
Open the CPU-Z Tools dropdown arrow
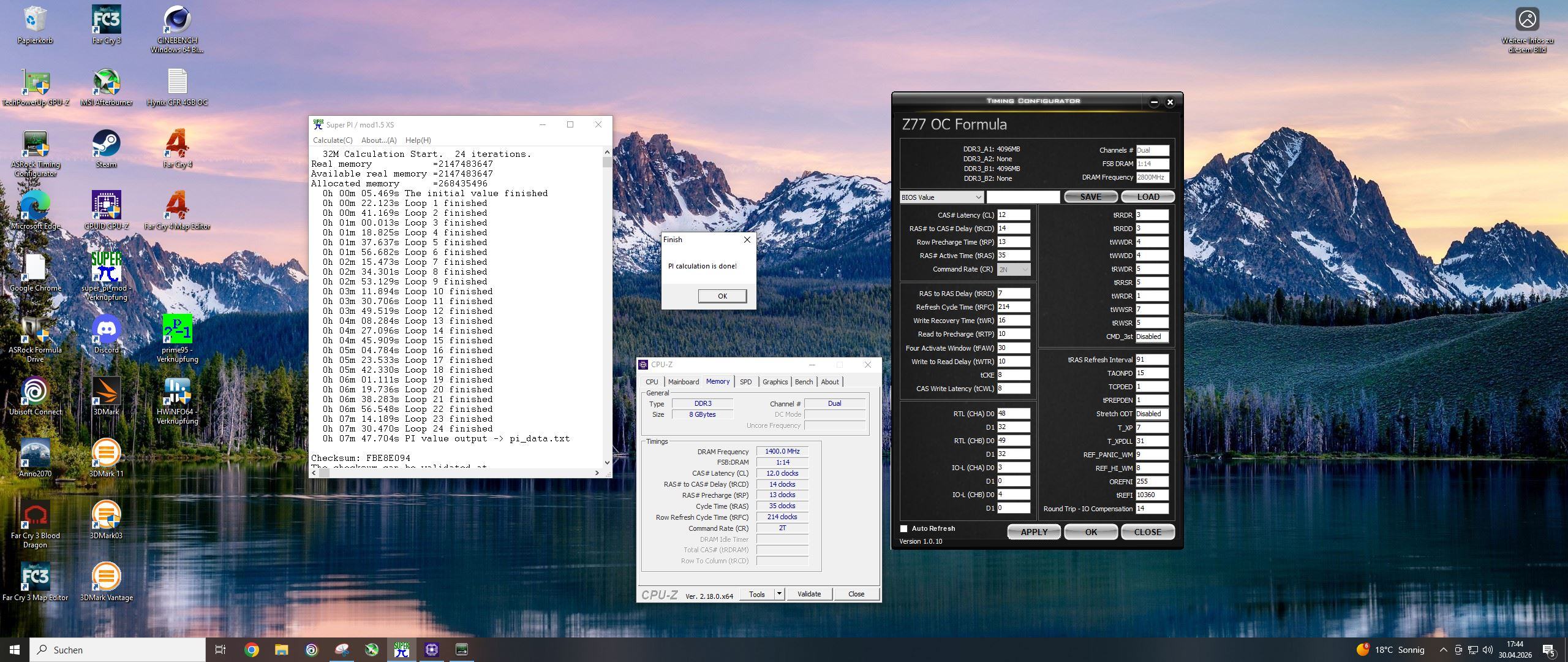tap(779, 594)
